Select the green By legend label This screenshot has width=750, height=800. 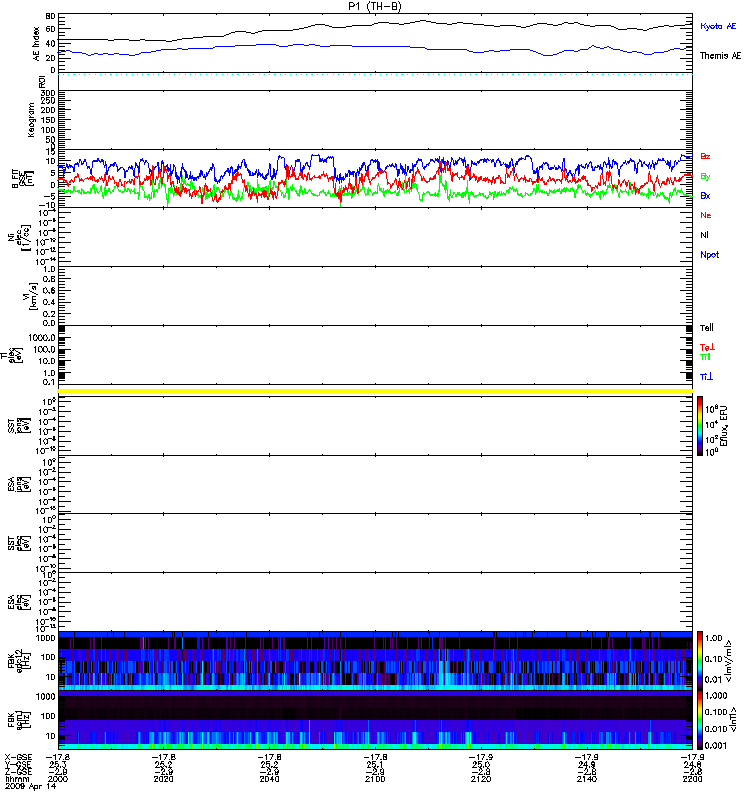(x=705, y=177)
